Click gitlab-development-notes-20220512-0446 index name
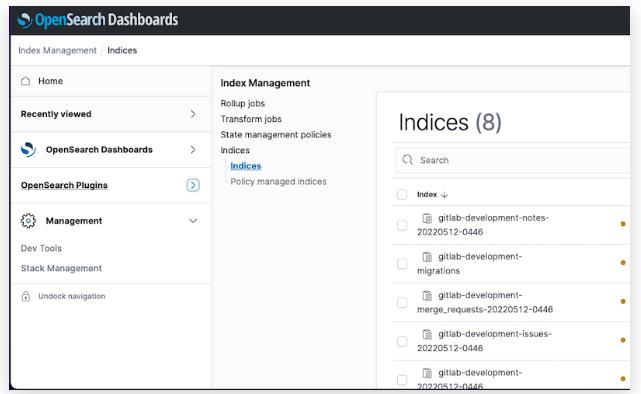This screenshot has height=394, width=641. [483, 225]
